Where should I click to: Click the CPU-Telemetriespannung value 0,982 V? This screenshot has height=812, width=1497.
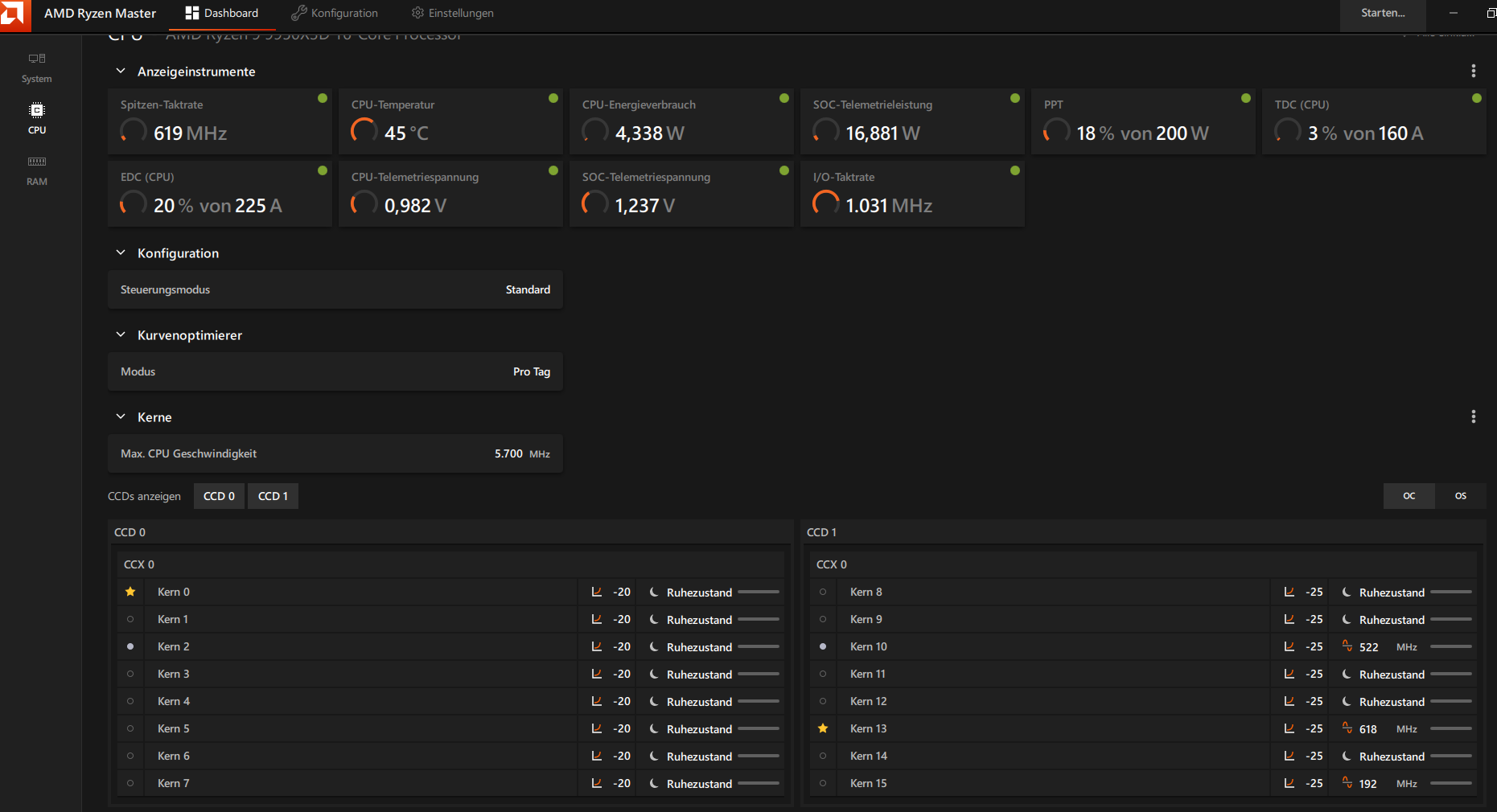[415, 206]
